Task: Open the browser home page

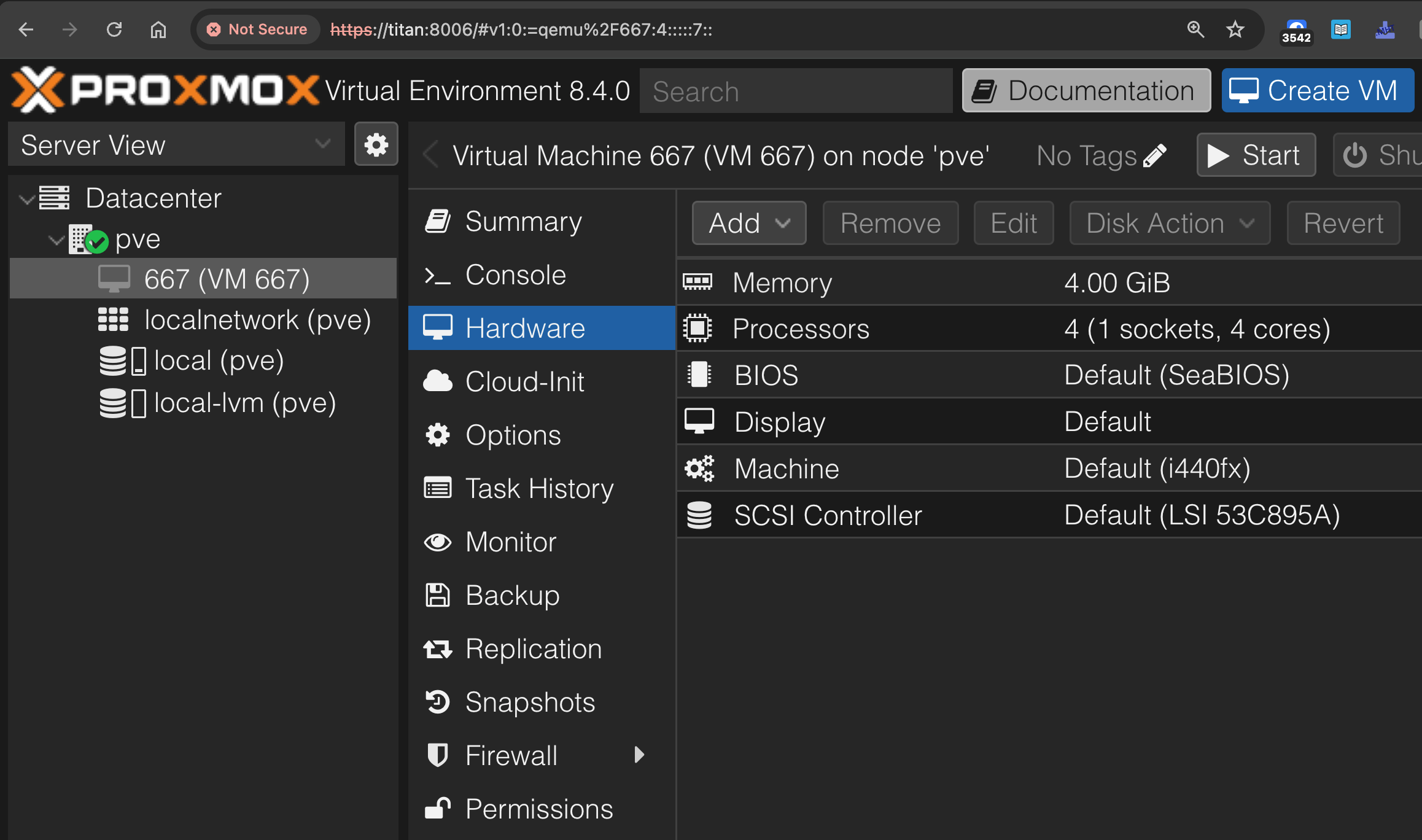Action: pyautogui.click(x=158, y=29)
